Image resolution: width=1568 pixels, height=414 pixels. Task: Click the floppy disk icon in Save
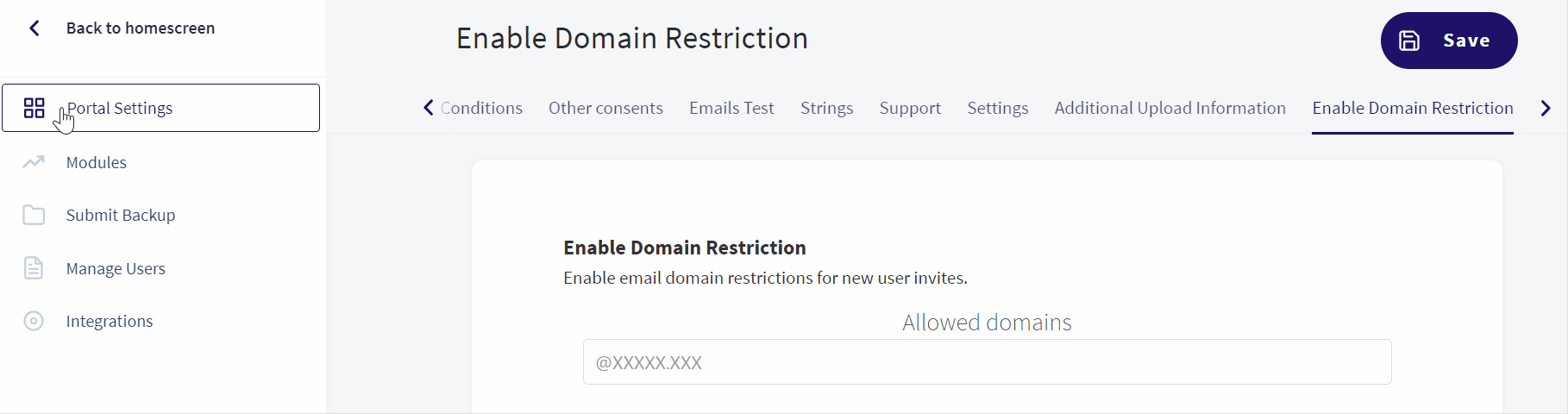point(1409,41)
